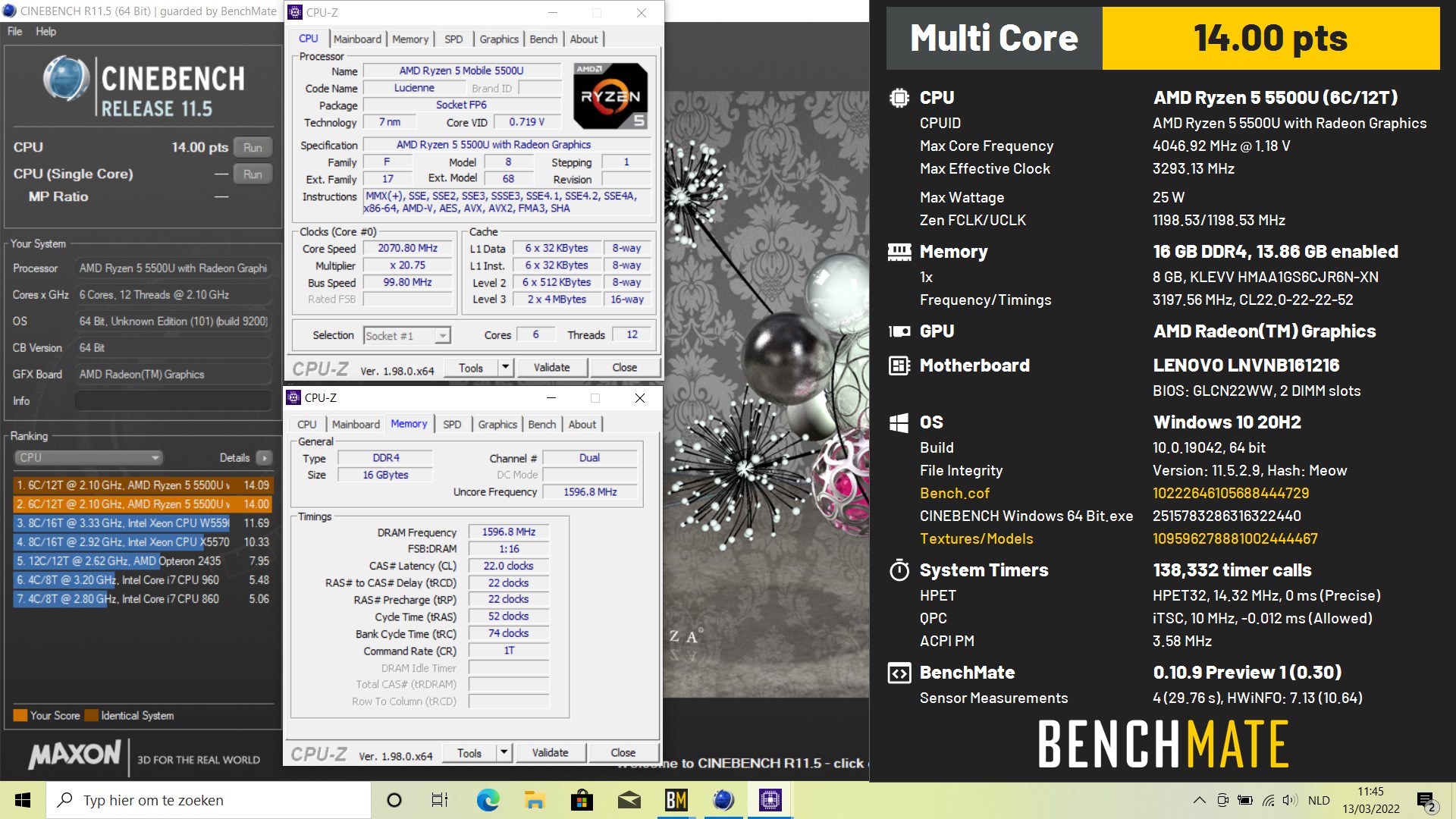Expand Tools arrow in upper CPU-Z
The width and height of the screenshot is (1456, 819).
pos(506,368)
